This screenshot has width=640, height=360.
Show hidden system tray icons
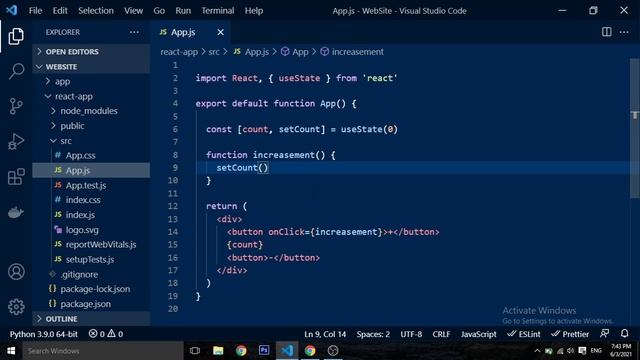[x=537, y=351]
